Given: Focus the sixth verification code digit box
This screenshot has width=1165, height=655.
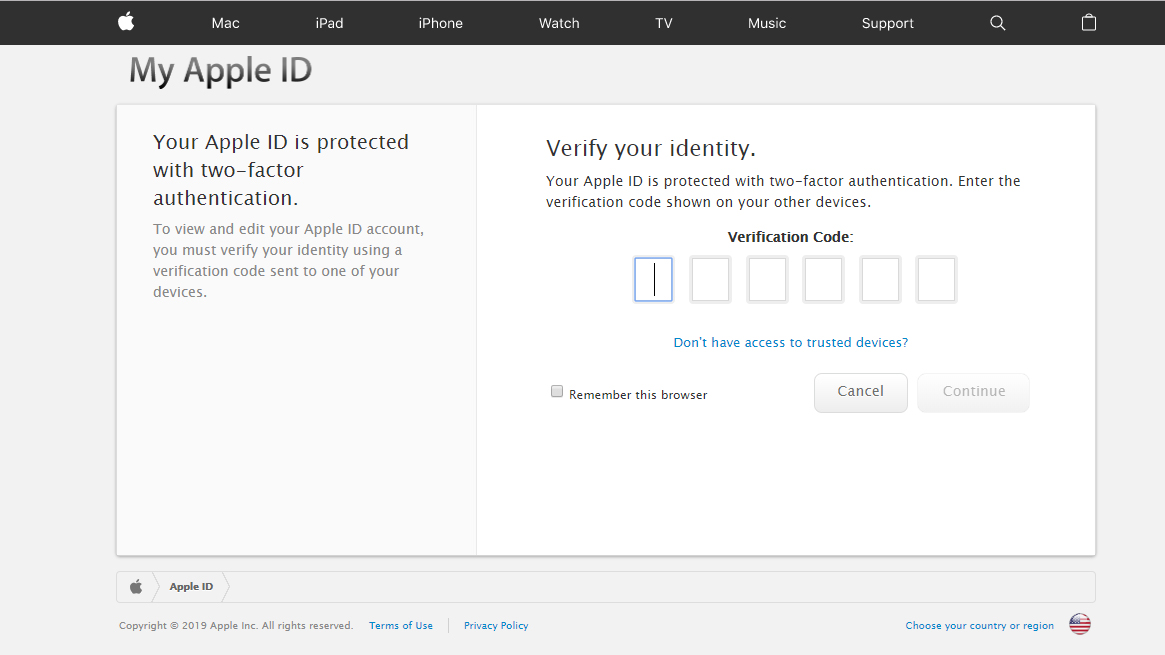Looking at the screenshot, I should pos(936,279).
